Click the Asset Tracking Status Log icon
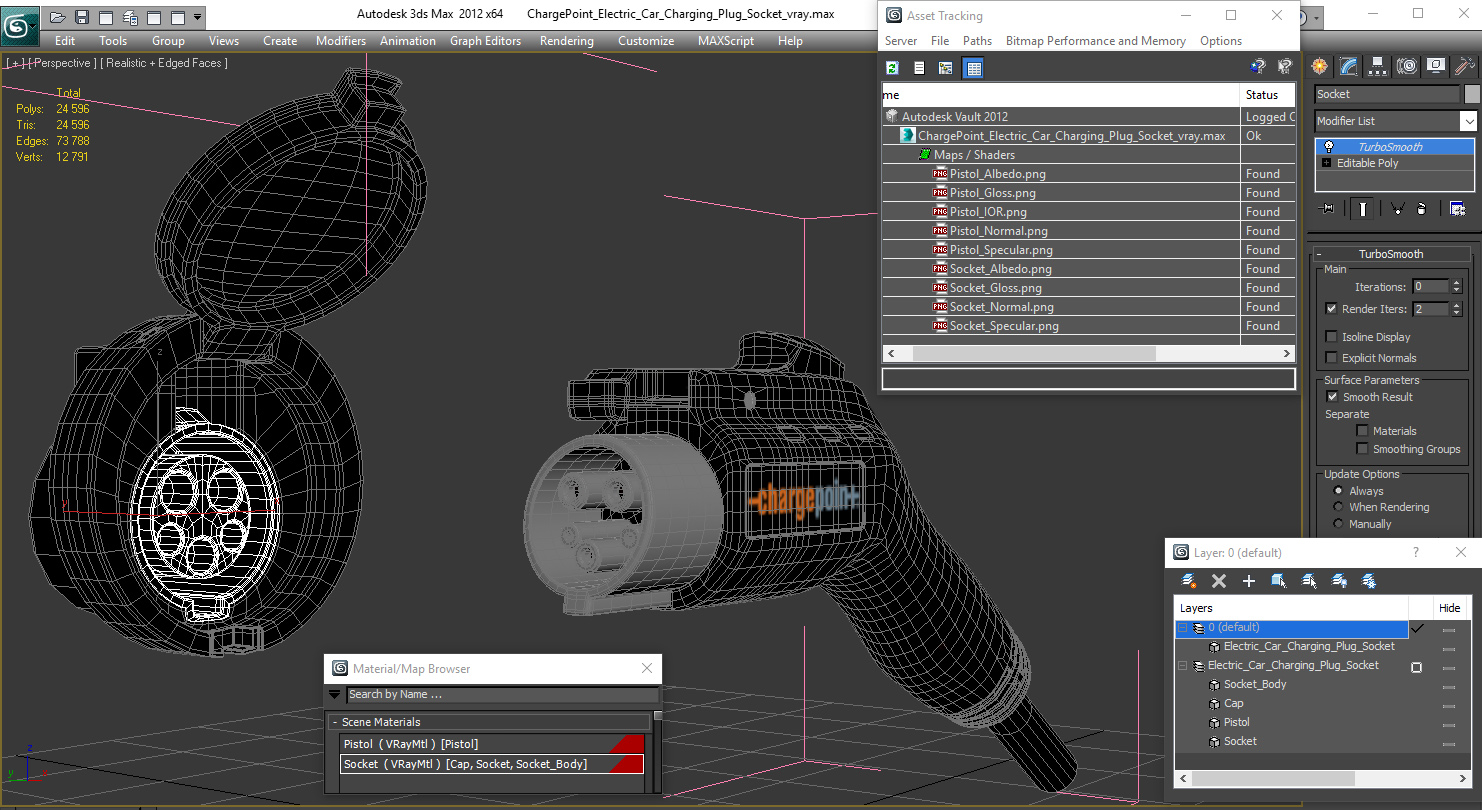 (x=919, y=68)
